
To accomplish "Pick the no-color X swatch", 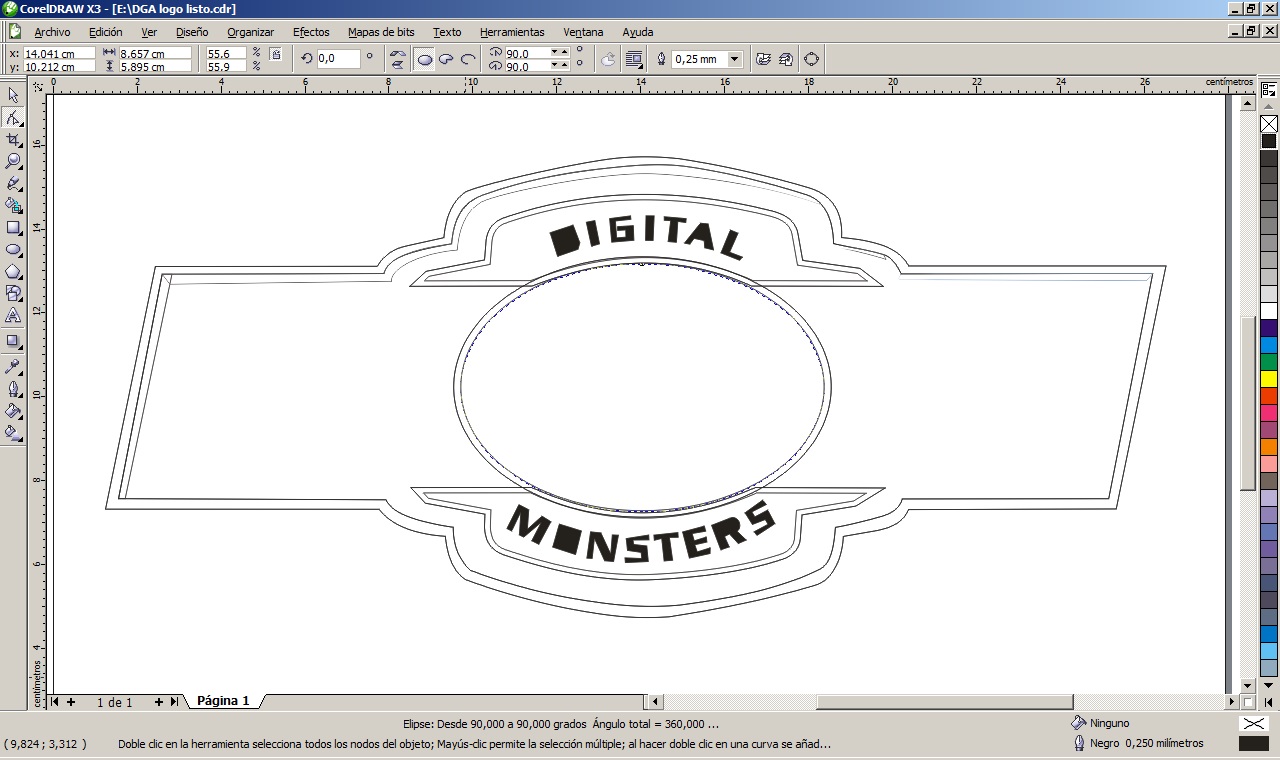I will [1269, 124].
